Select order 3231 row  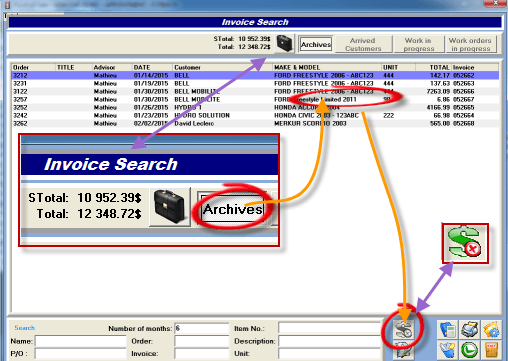[x=255, y=83]
